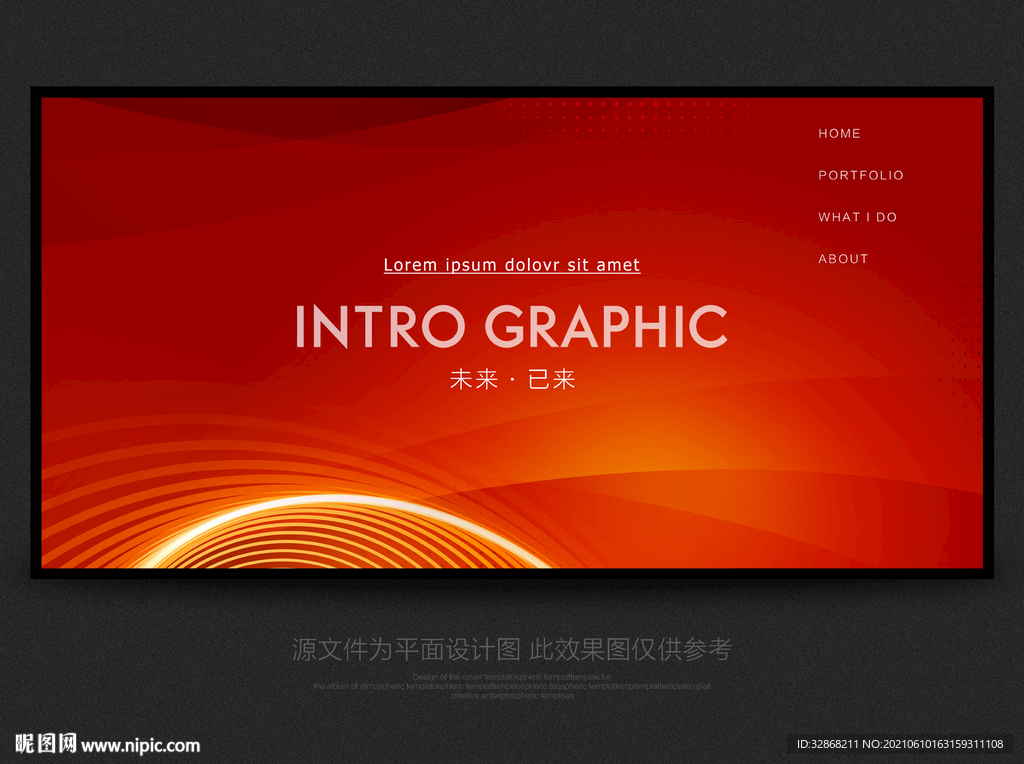Click the www.nipic.com link text
The height and width of the screenshot is (764, 1024).
[140, 746]
